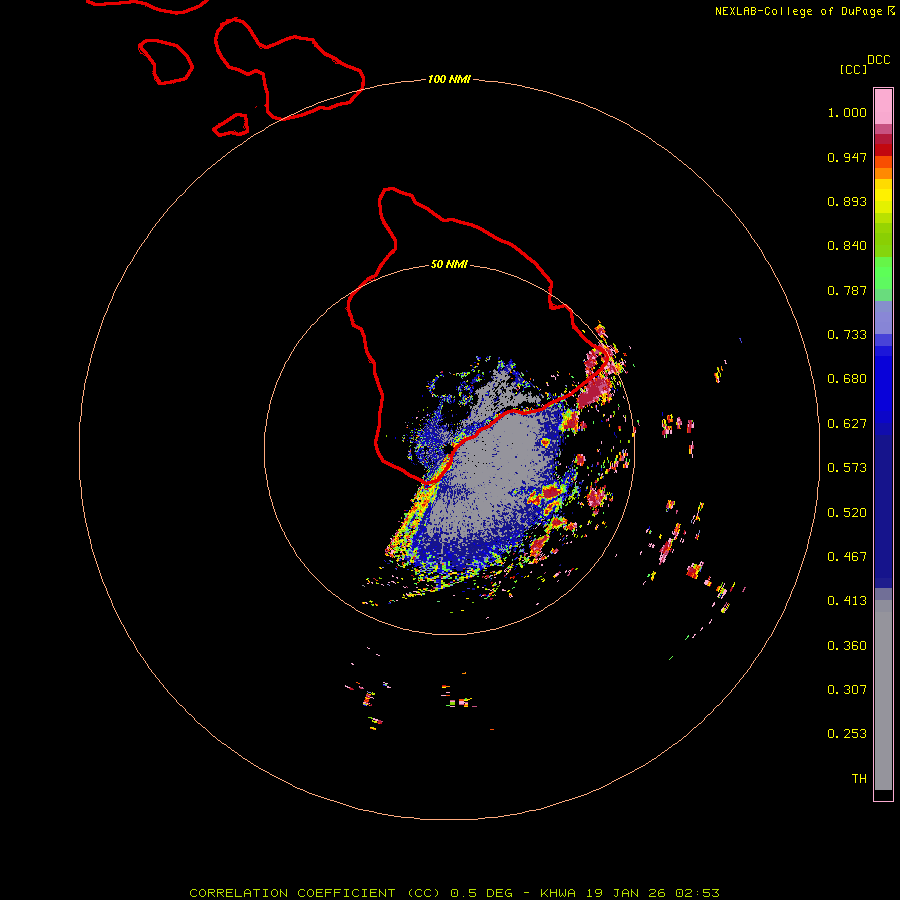Click the 0.360 scale value
This screenshot has width=900, height=900.
[x=847, y=646]
